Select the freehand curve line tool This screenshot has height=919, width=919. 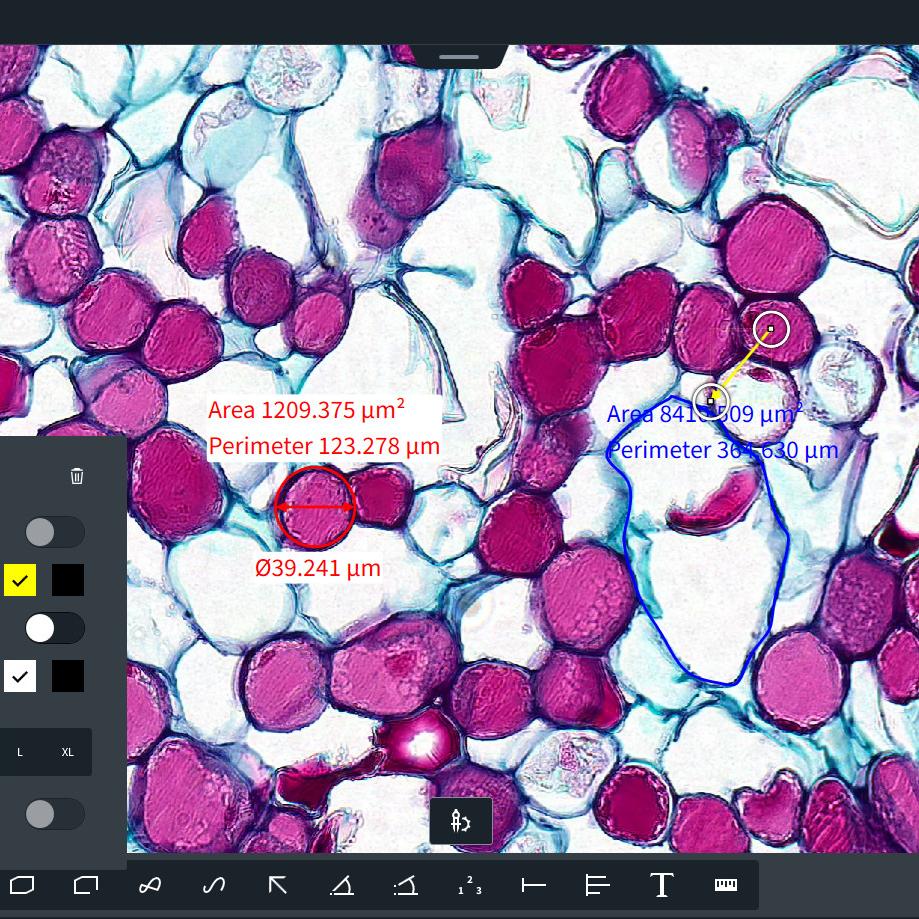[x=213, y=885]
